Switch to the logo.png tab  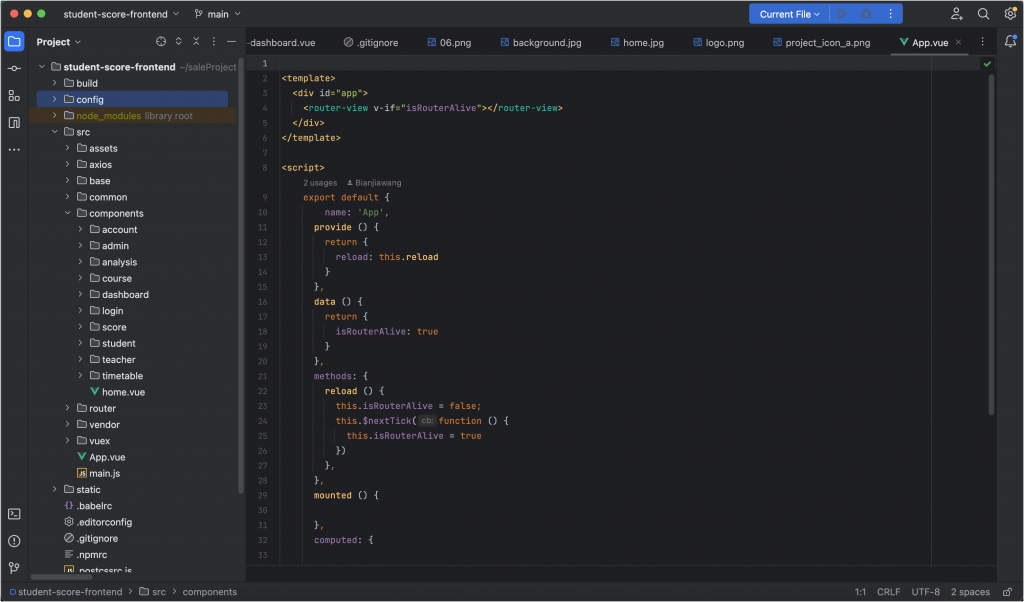pos(718,43)
